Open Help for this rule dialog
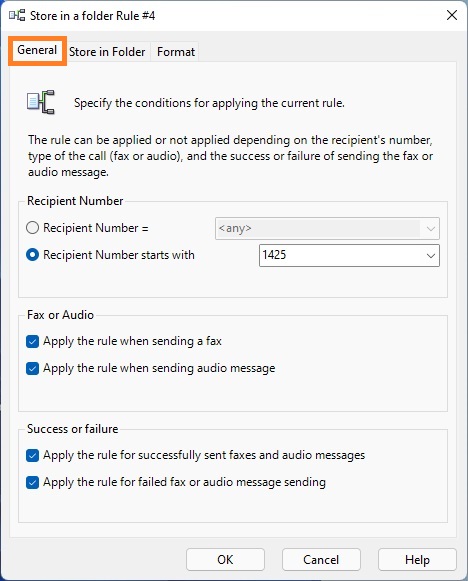The image size is (468, 581). click(417, 560)
